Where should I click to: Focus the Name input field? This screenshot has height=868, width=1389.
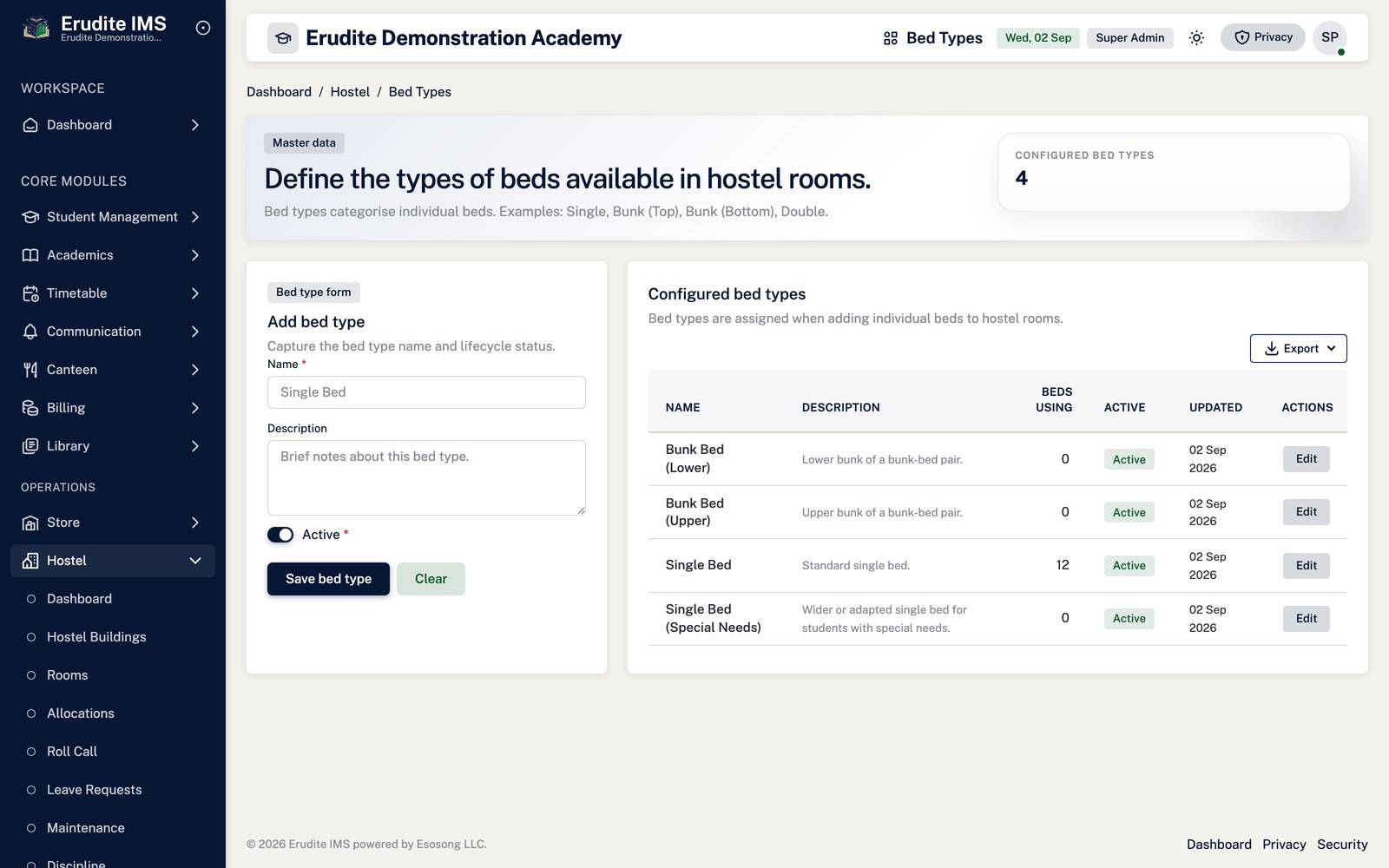click(x=426, y=392)
